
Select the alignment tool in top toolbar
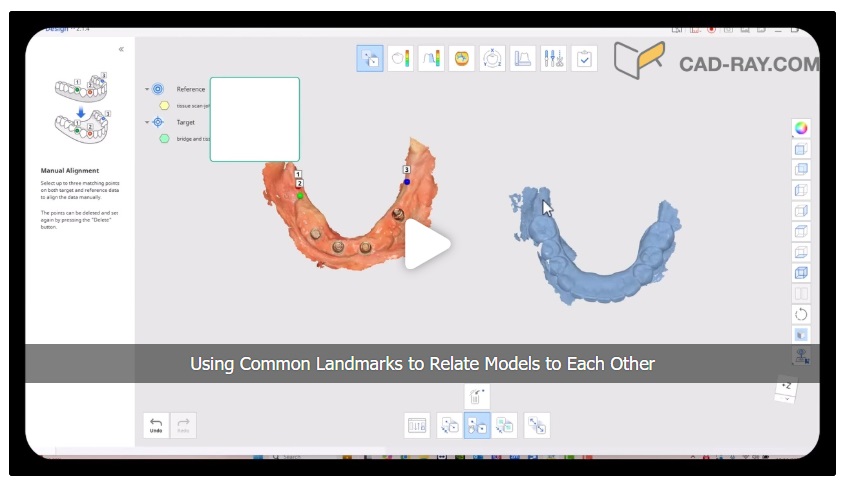(370, 58)
